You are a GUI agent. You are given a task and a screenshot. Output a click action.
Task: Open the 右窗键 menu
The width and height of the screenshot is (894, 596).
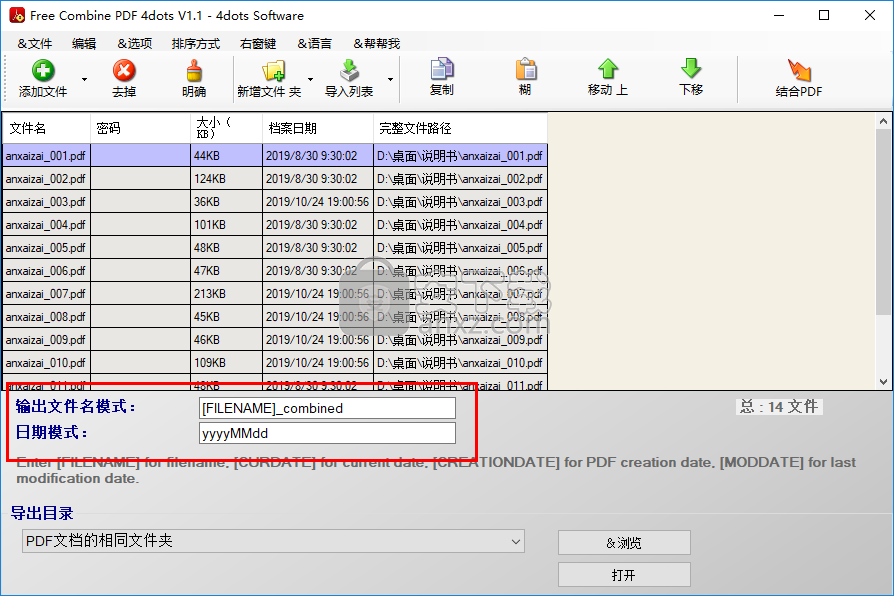pyautogui.click(x=258, y=43)
